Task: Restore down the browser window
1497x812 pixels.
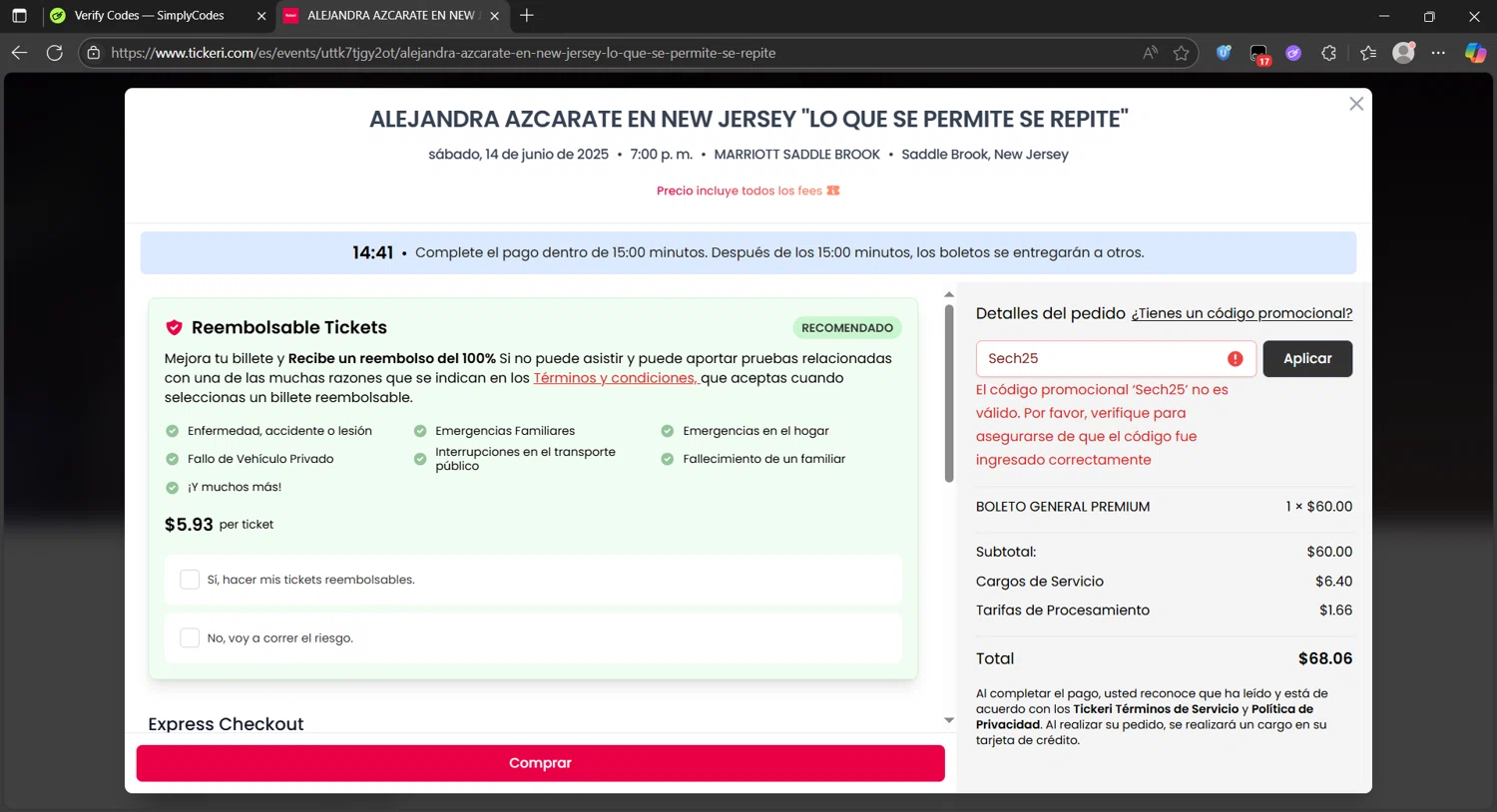Action: (x=1429, y=16)
